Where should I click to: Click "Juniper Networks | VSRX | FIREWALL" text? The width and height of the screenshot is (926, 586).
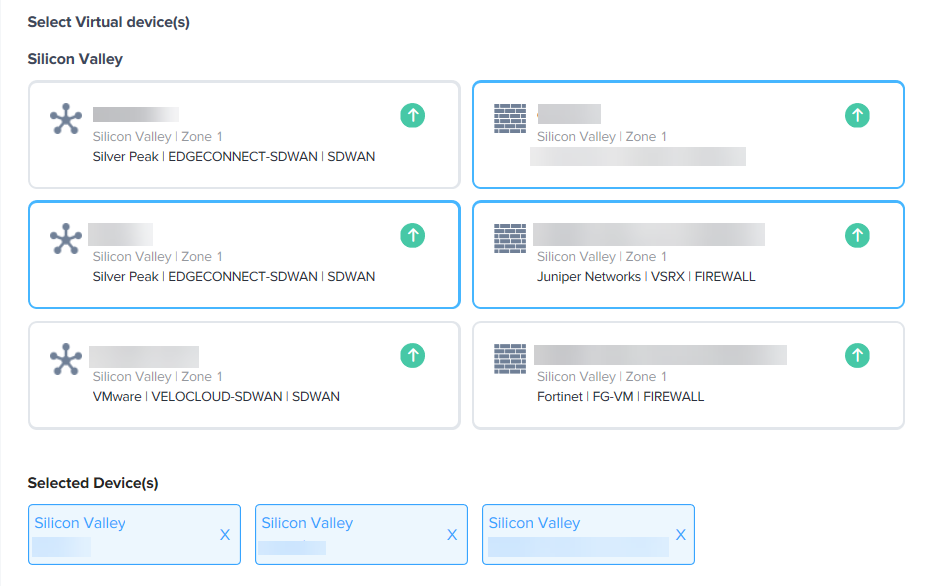(646, 276)
